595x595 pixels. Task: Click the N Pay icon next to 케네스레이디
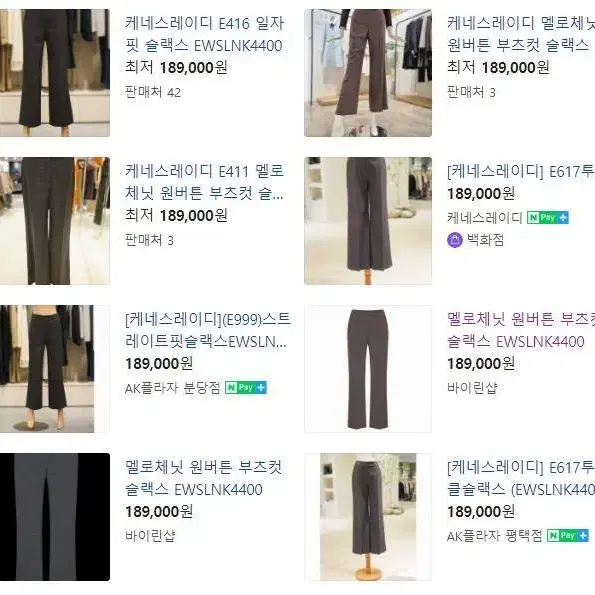point(548,217)
